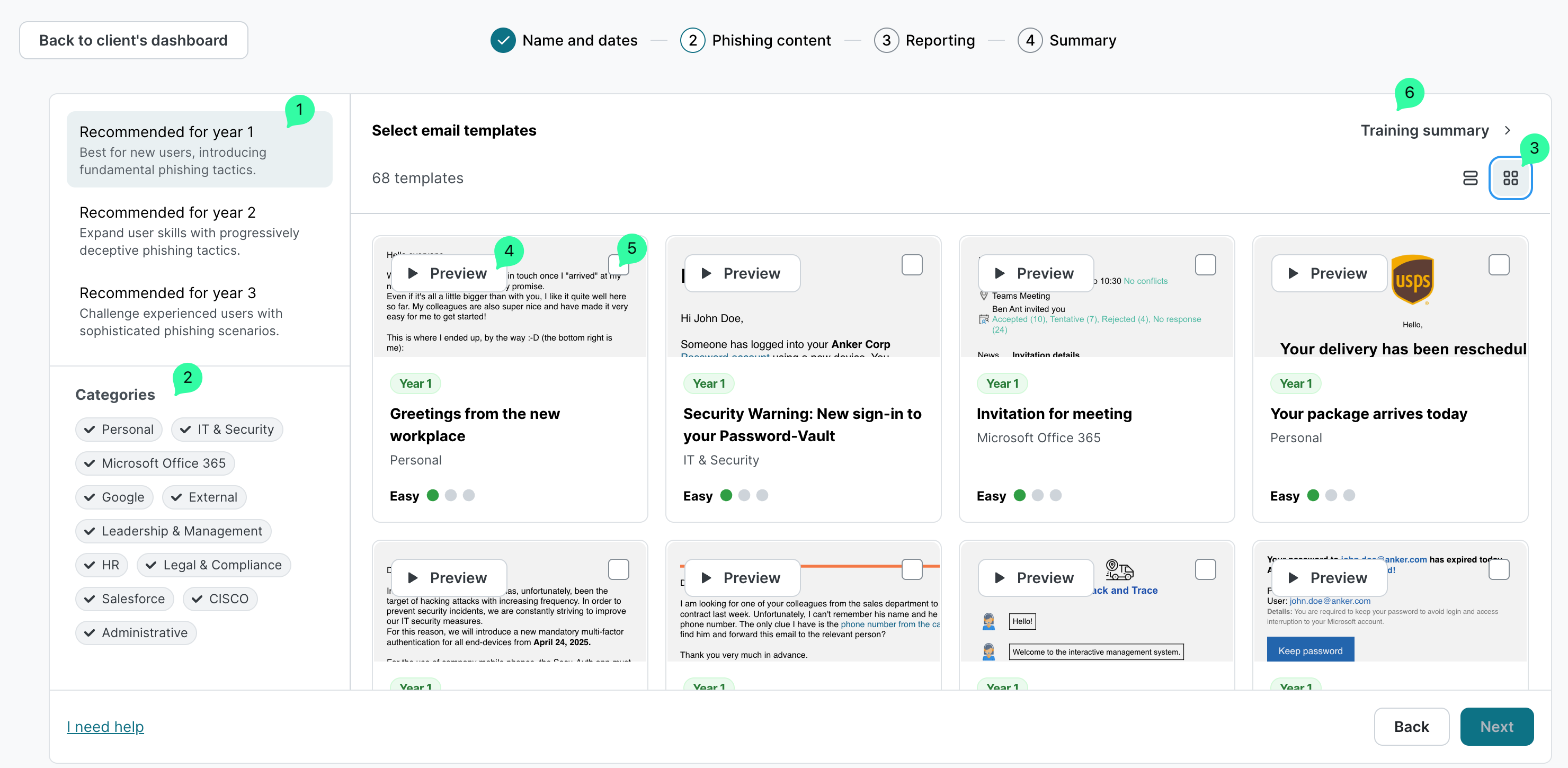Screen dimensions: 1568x768
Task: Click play icon on Invitation for meeting preview
Action: 1000,273
